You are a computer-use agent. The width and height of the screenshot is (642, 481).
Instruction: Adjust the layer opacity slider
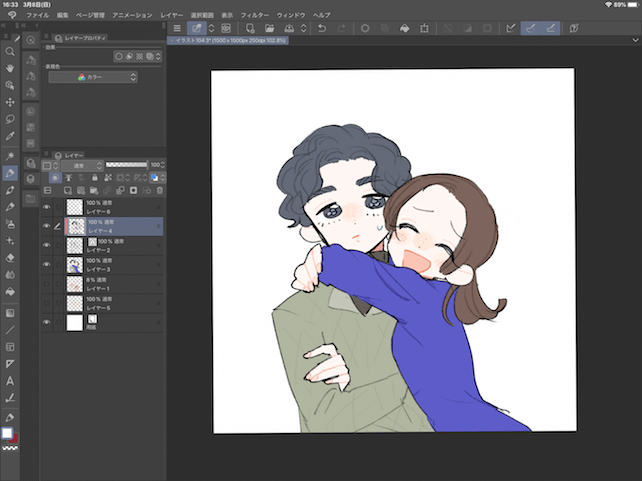126,165
